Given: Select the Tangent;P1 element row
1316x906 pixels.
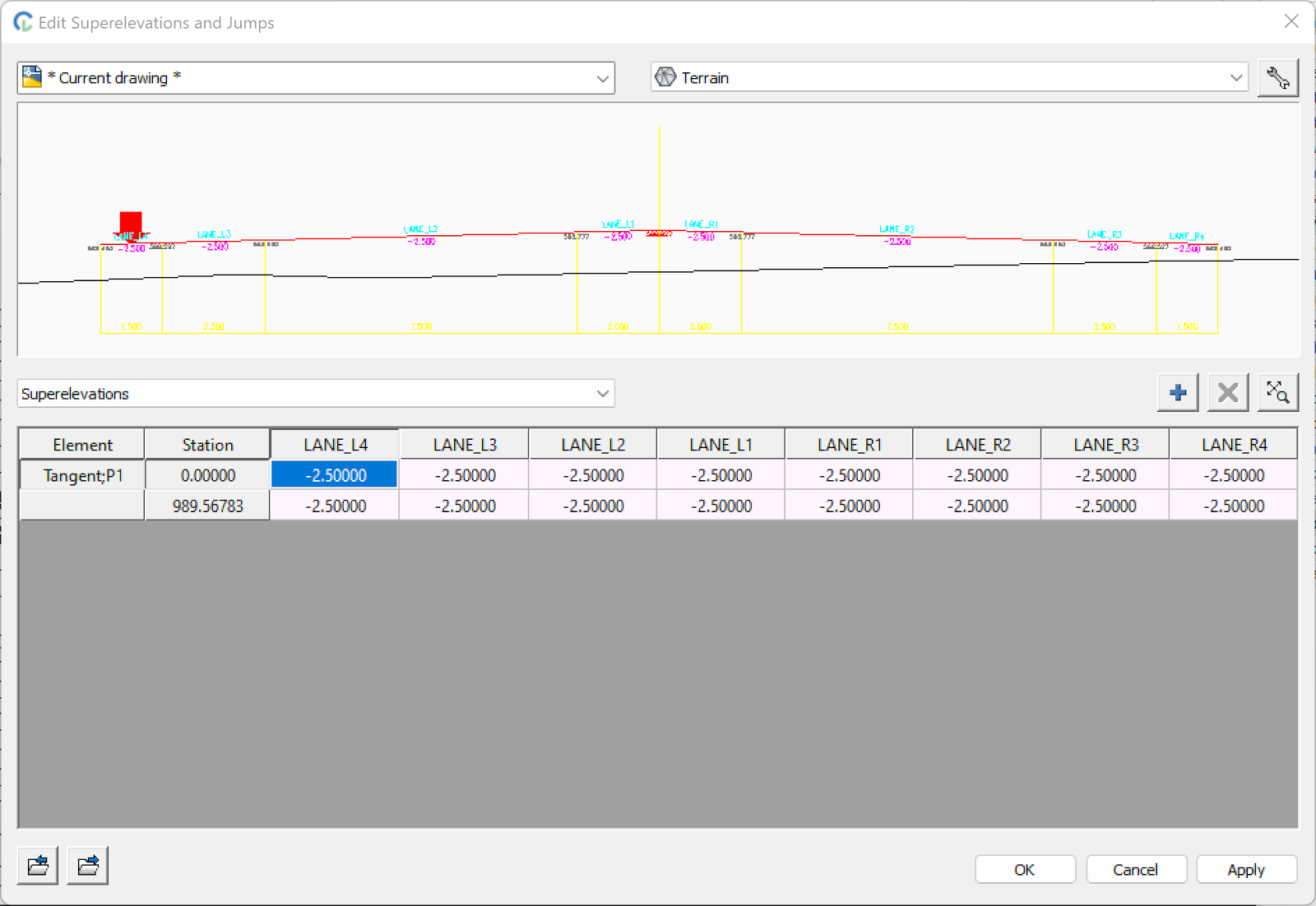Looking at the screenshot, I should [82, 476].
